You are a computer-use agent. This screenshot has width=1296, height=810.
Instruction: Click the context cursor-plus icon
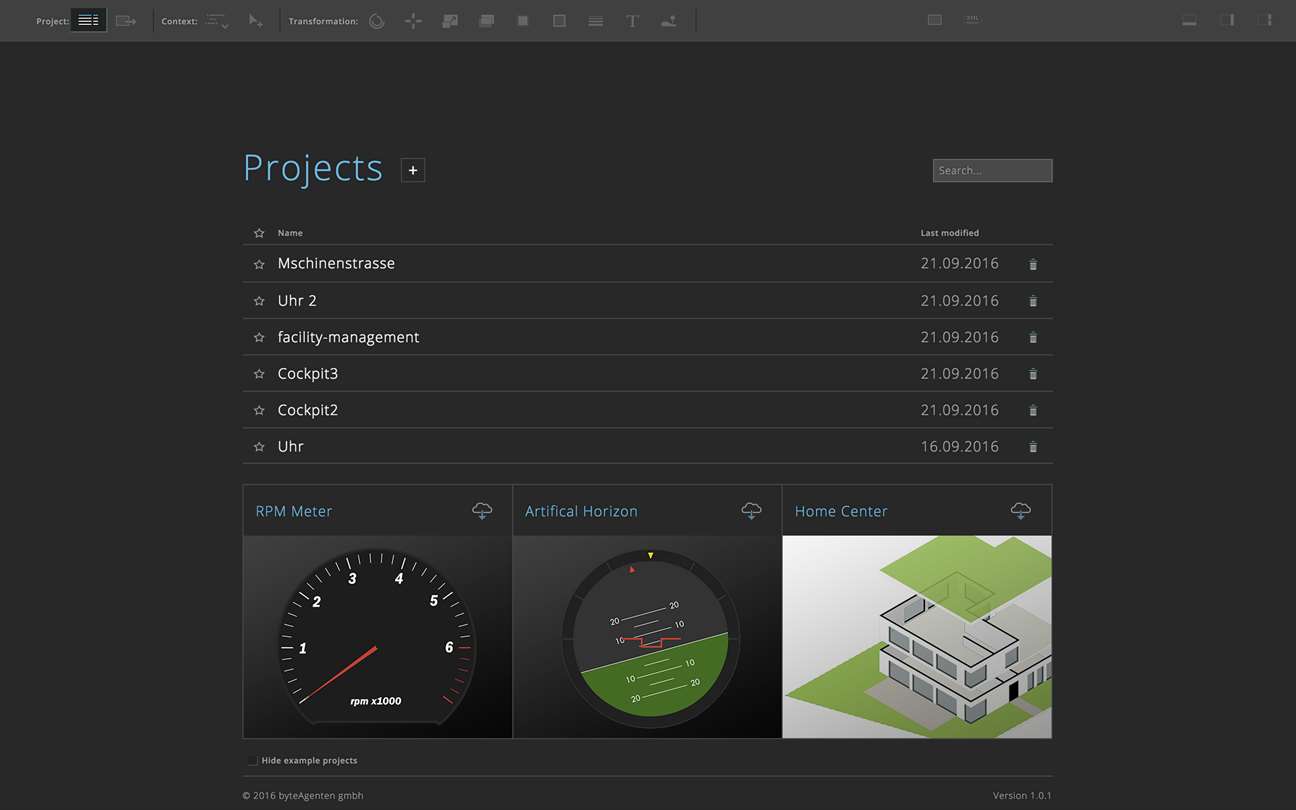256,20
